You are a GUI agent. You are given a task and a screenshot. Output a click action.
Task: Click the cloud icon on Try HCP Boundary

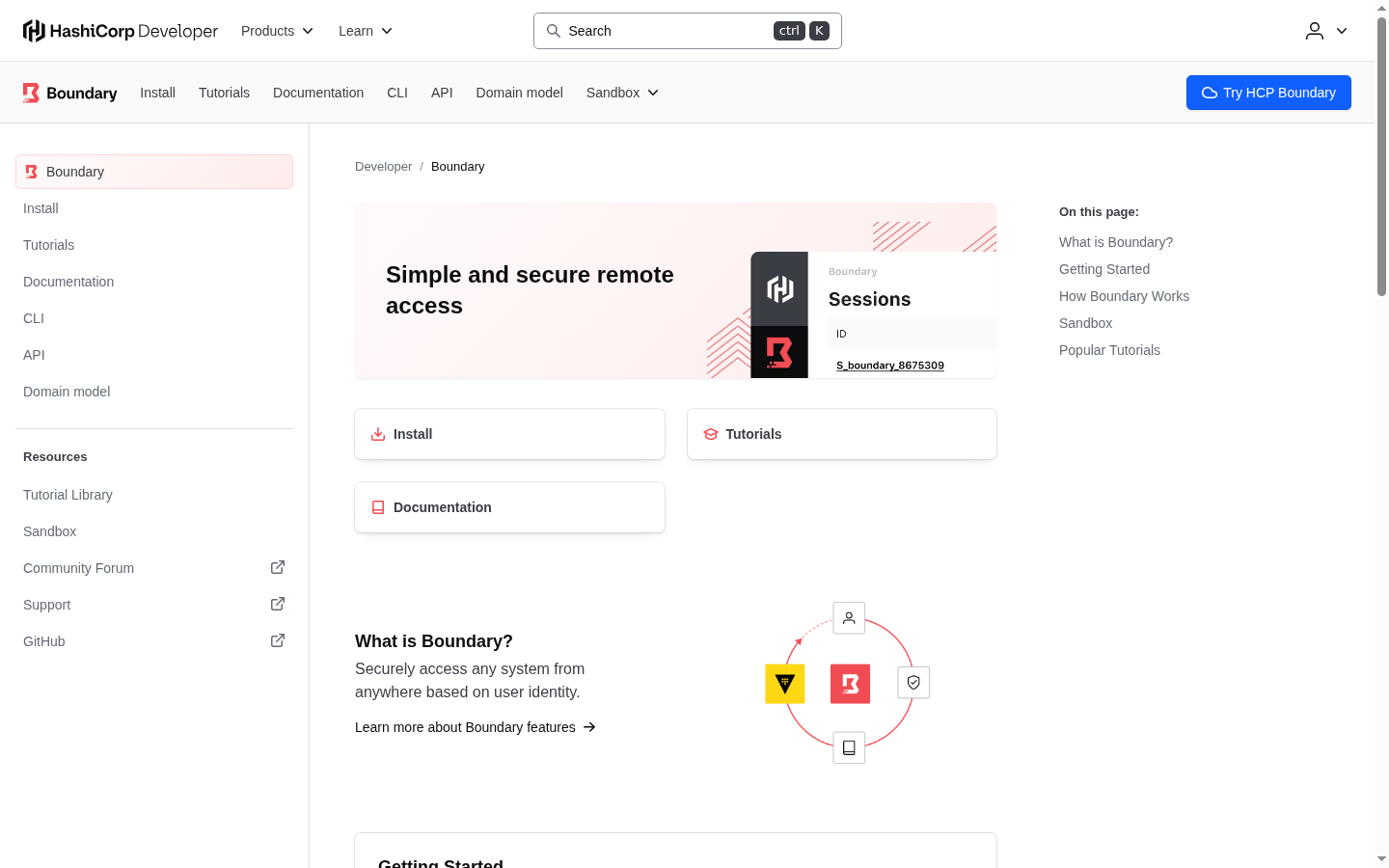pos(1210,93)
